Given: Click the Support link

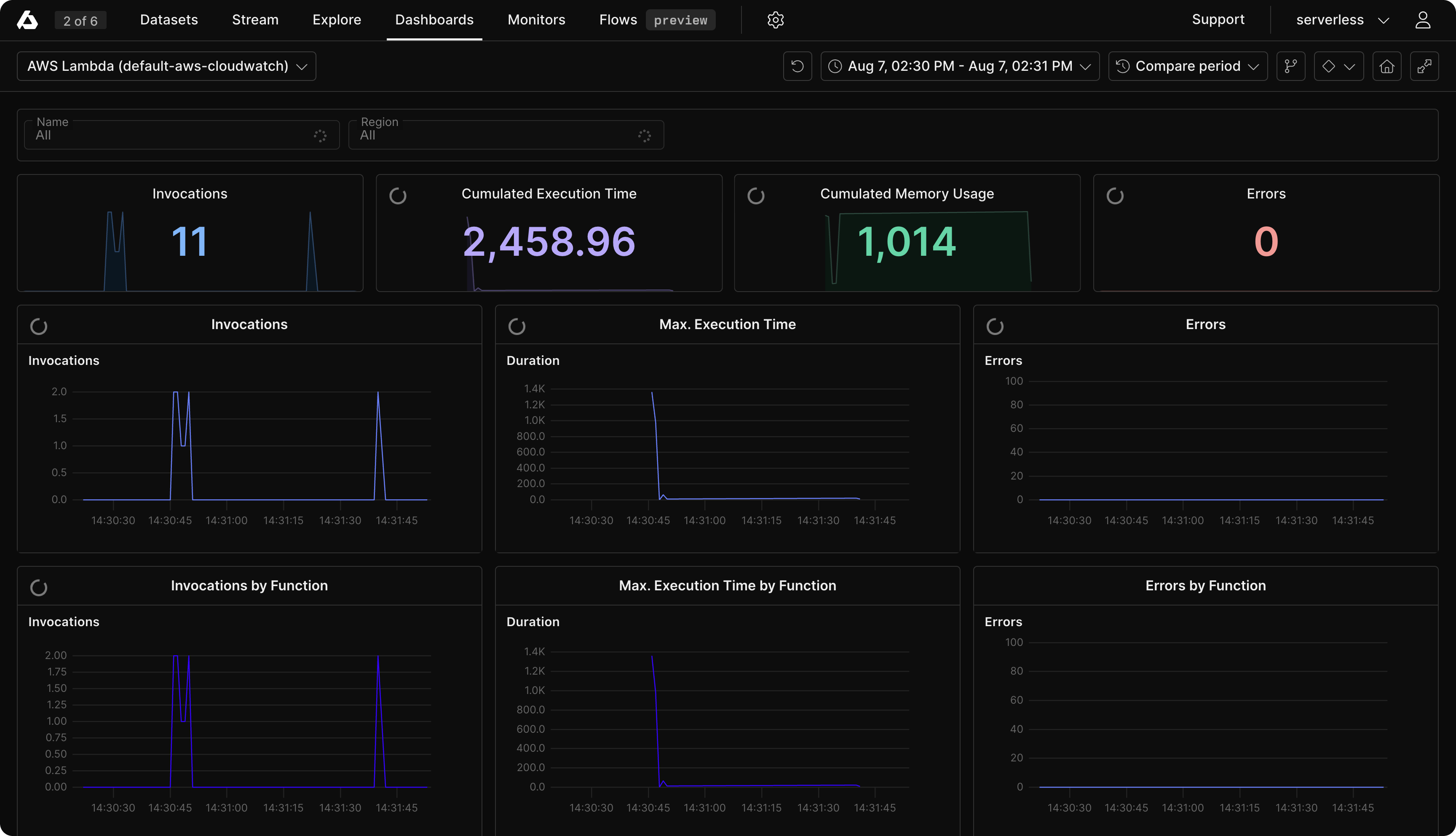Looking at the screenshot, I should pos(1218,20).
